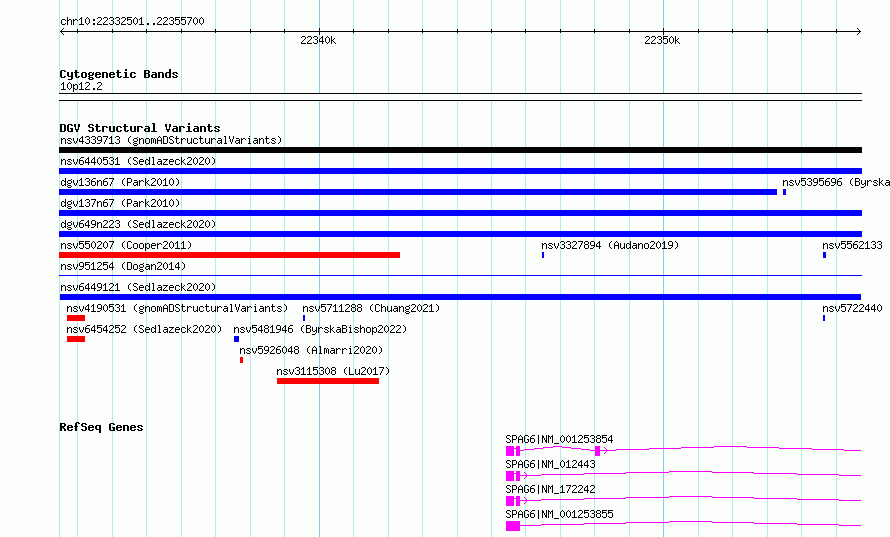Screen dimensions: 890x537
Task: Select the red nsv4190531 variant block
Action: [75, 318]
